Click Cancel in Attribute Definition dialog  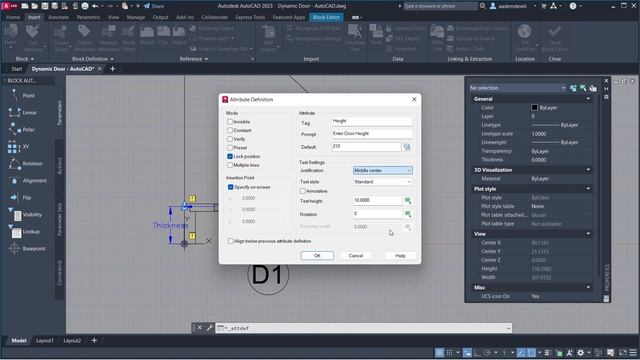click(x=356, y=256)
